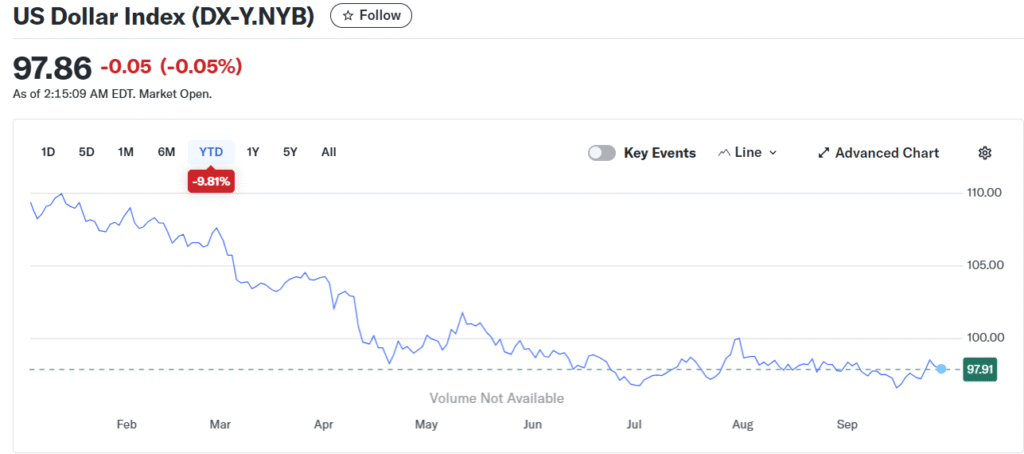Open chart settings gear icon
The height and width of the screenshot is (454, 1024).
point(984,153)
